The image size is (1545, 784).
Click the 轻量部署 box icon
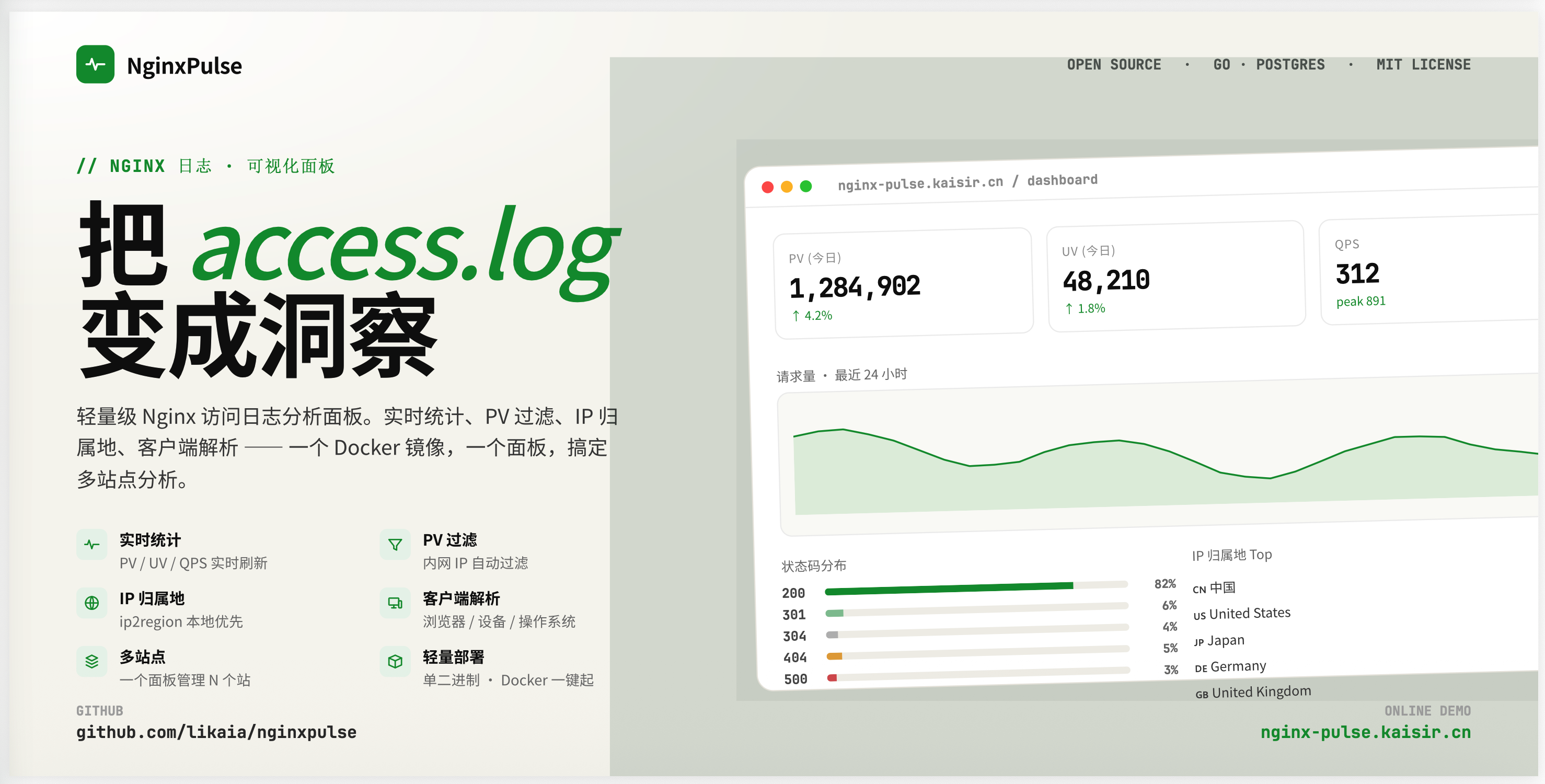(x=395, y=661)
